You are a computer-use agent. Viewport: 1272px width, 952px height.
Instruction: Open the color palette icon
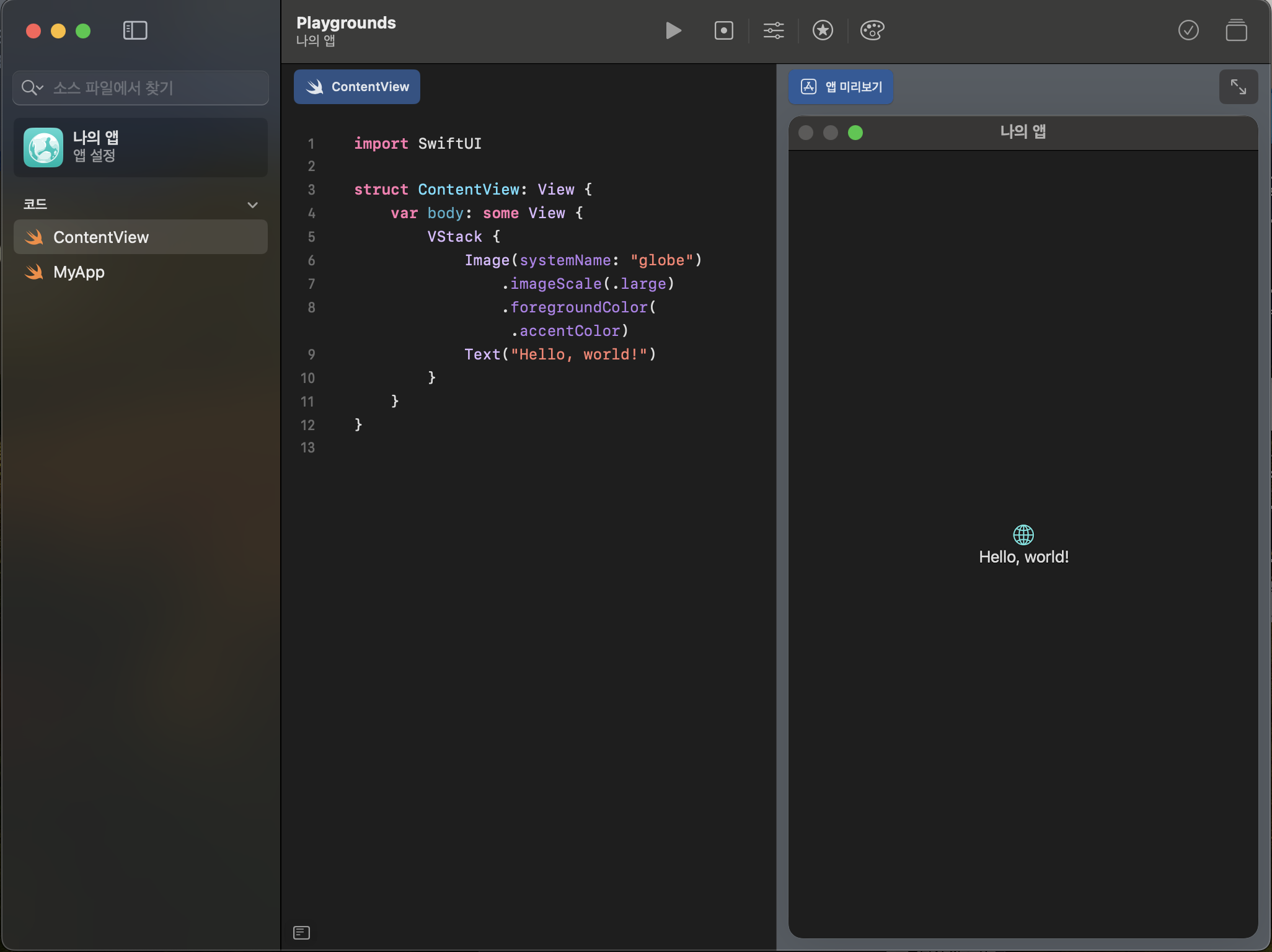(872, 30)
